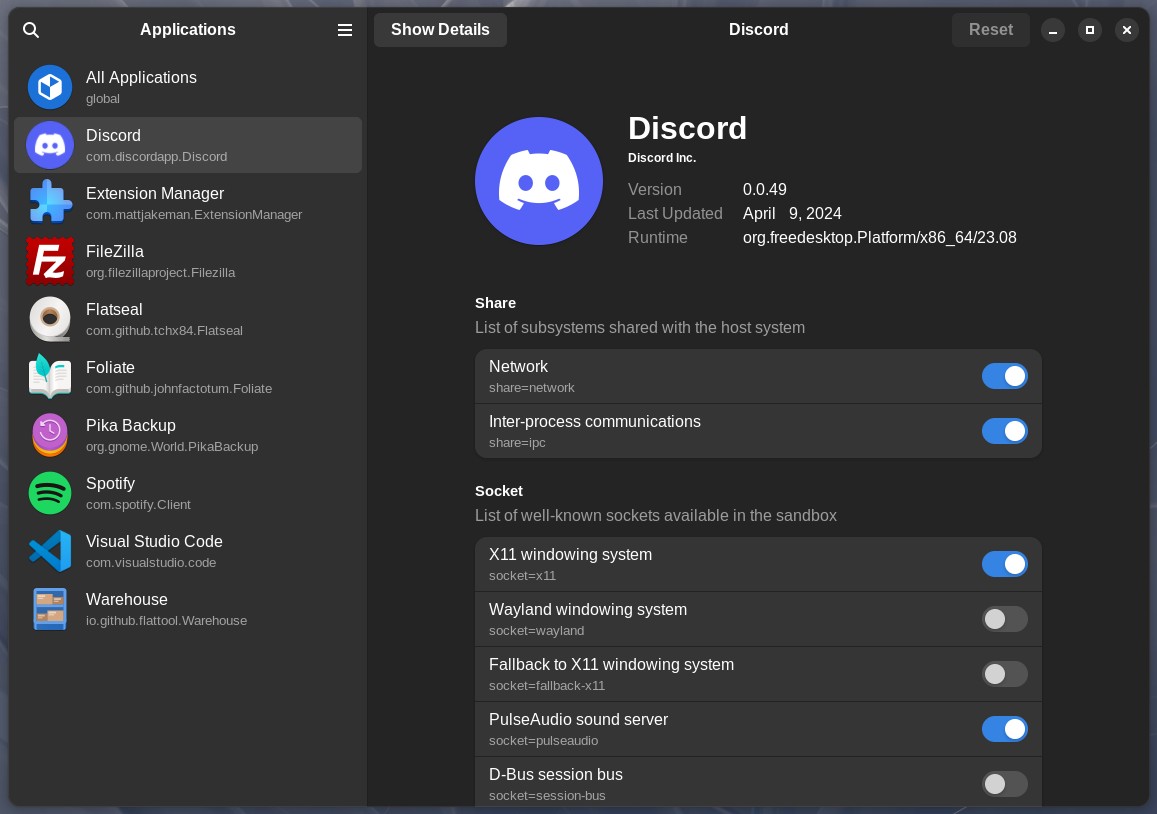Select FileZilla in the applications list
This screenshot has height=814, width=1157.
coord(188,261)
